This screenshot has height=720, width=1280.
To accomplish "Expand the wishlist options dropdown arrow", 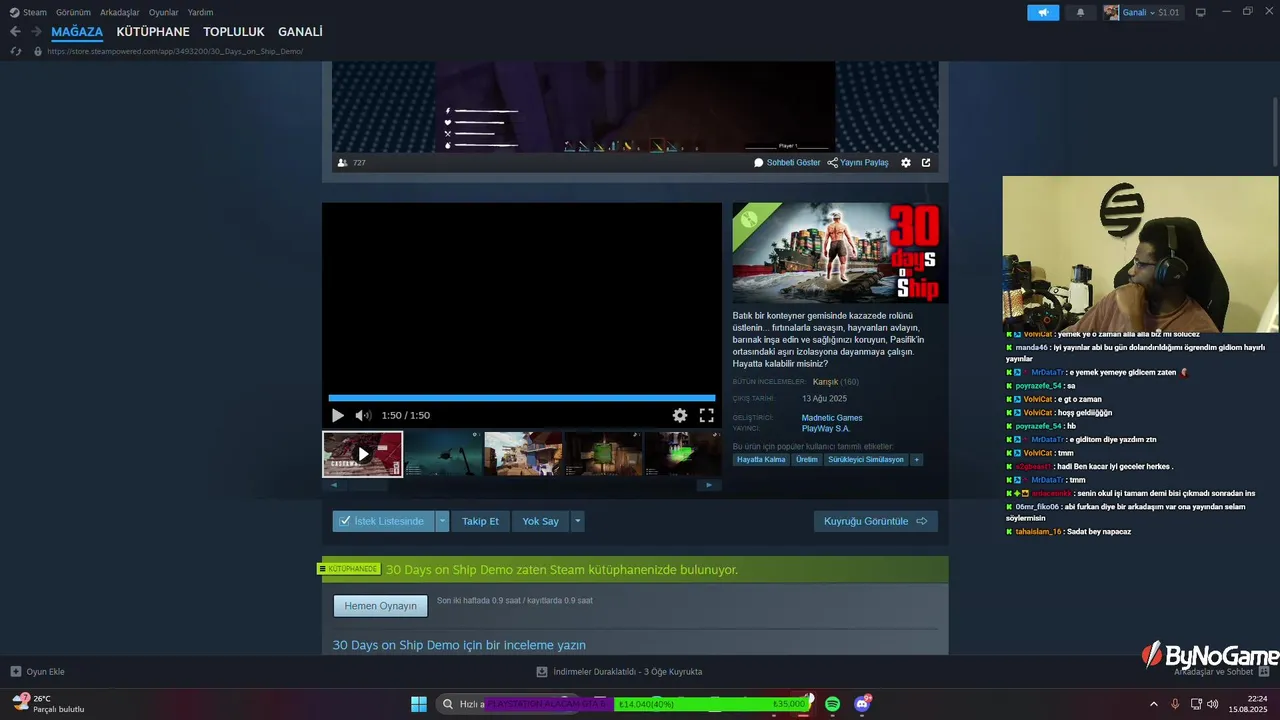I will coord(442,521).
